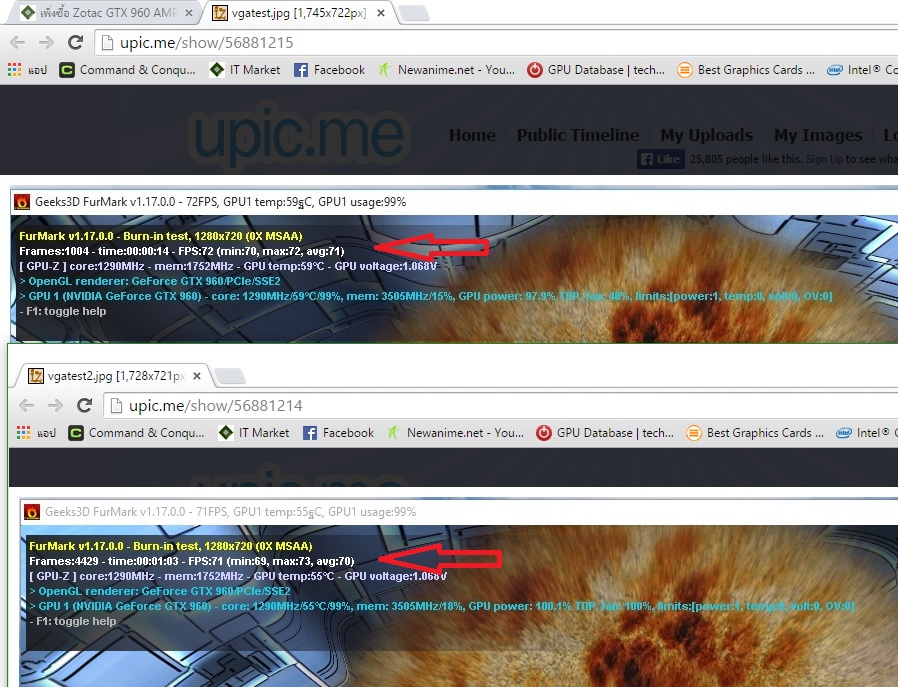Open GPU Database bookmark in lower browser
The height and width of the screenshot is (687, 898).
pos(605,433)
